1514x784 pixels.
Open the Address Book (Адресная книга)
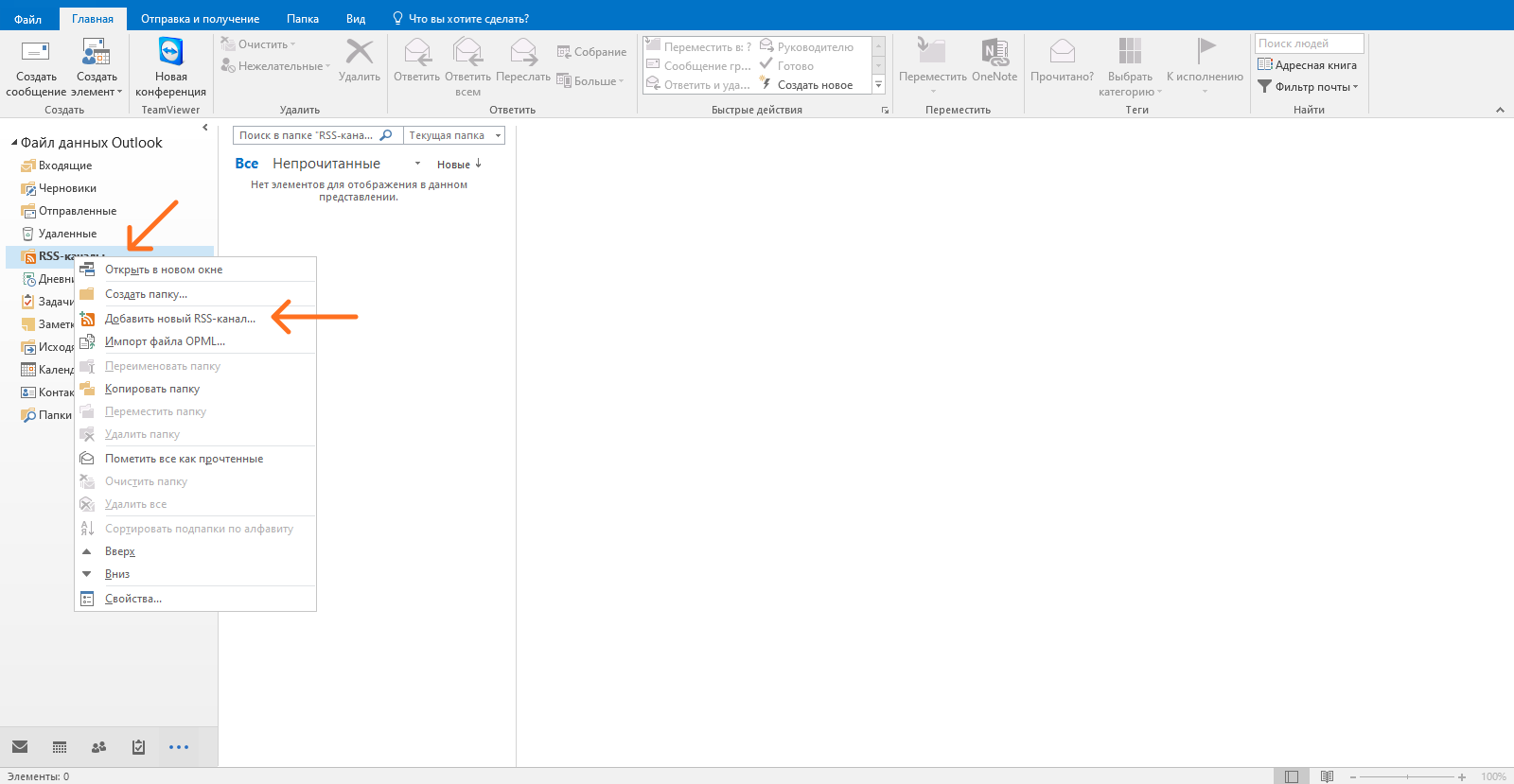[1307, 65]
